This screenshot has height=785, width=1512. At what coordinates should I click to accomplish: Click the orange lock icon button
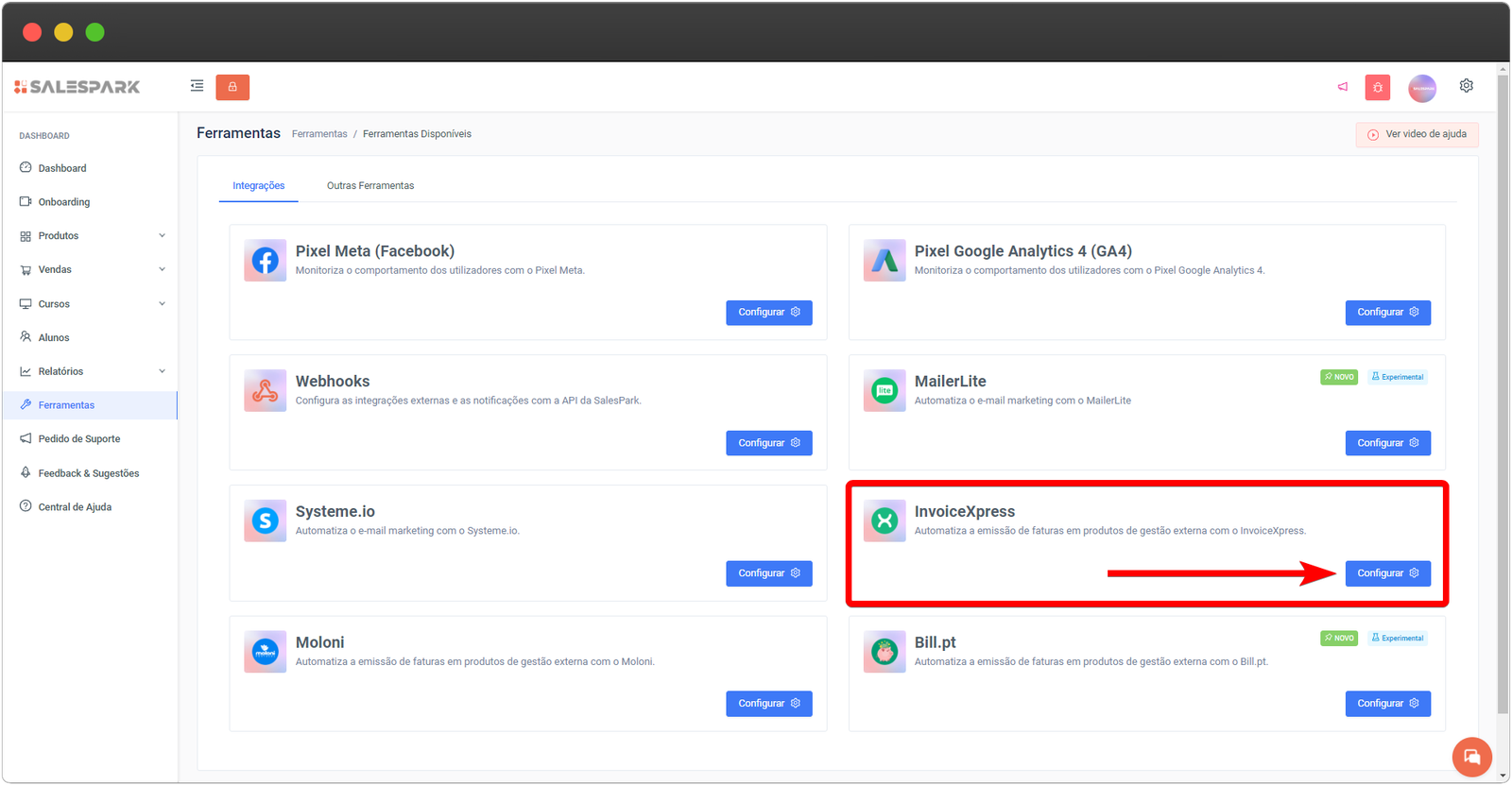coord(232,87)
